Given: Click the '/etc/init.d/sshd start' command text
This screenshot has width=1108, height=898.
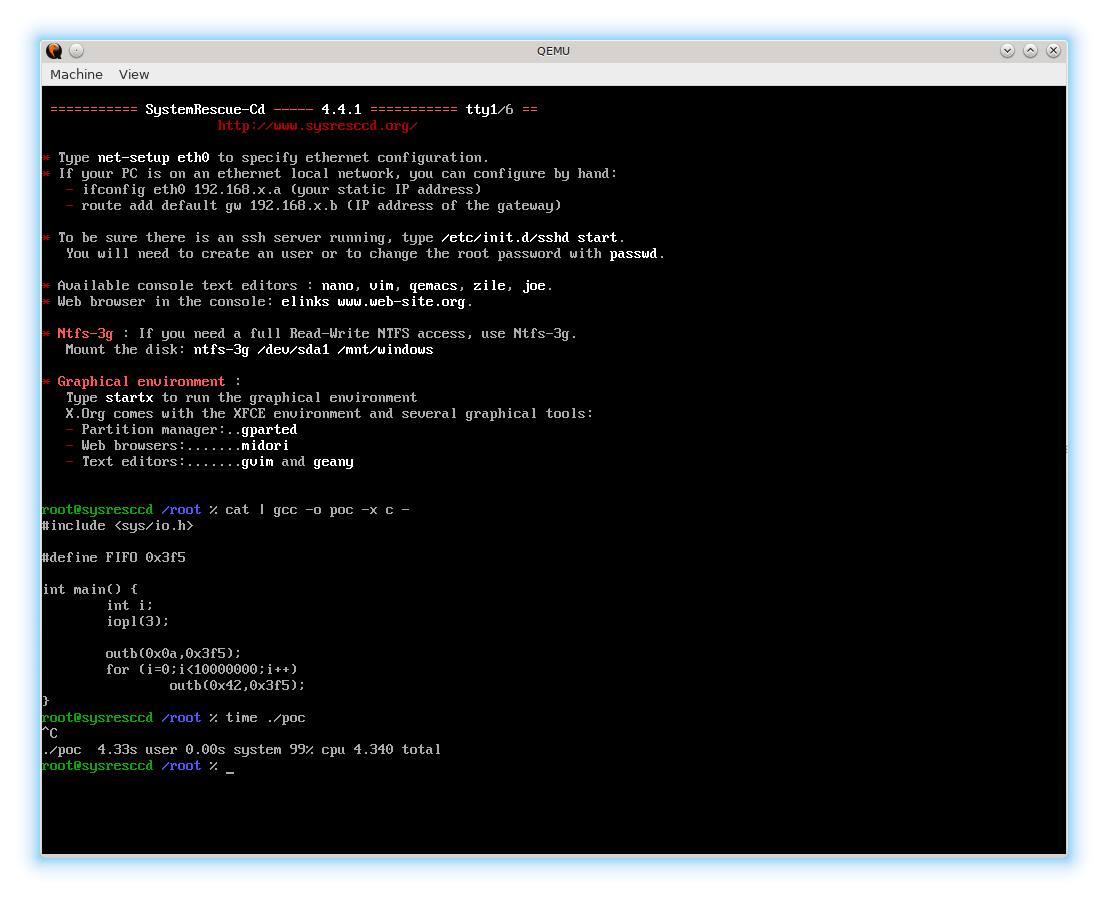Looking at the screenshot, I should pos(529,237).
